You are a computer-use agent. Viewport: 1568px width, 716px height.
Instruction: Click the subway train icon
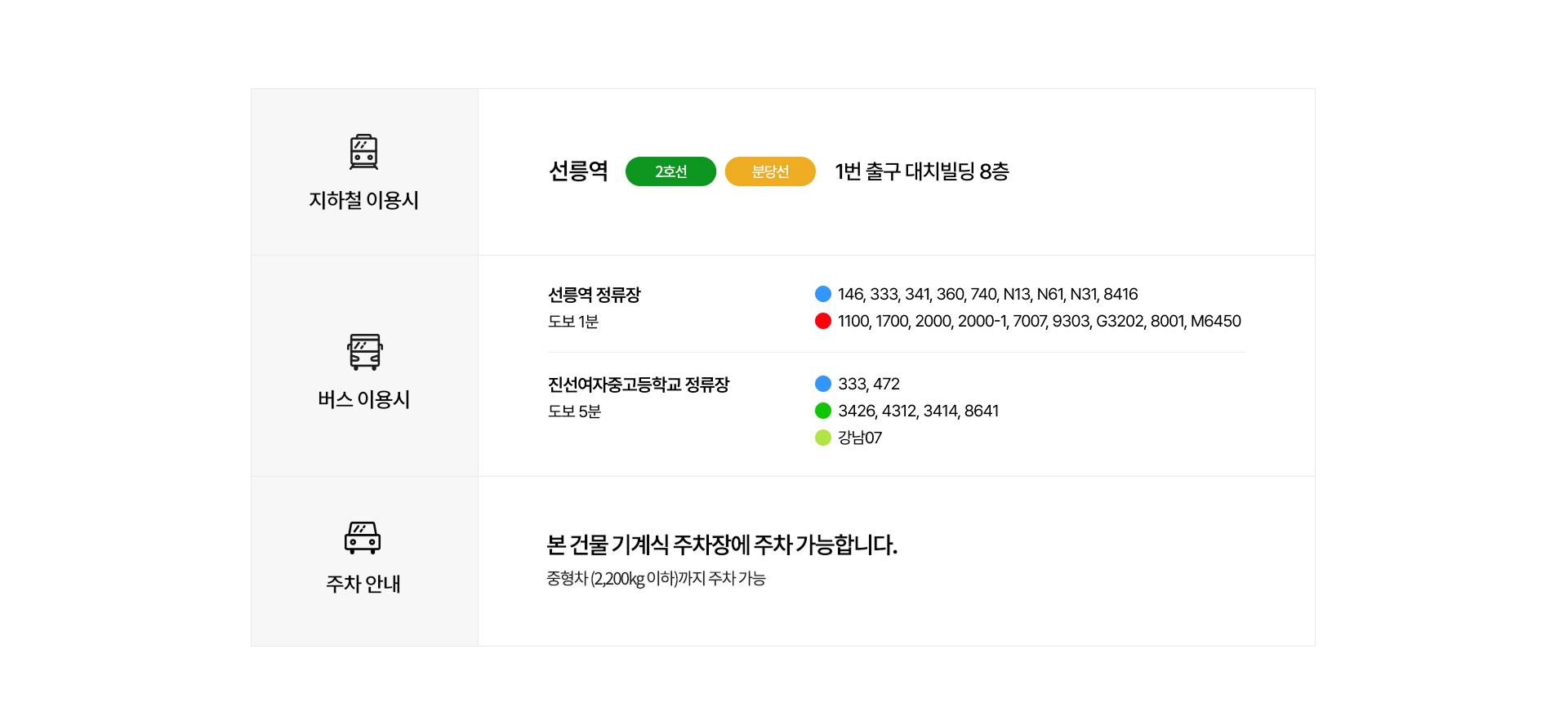[363, 152]
